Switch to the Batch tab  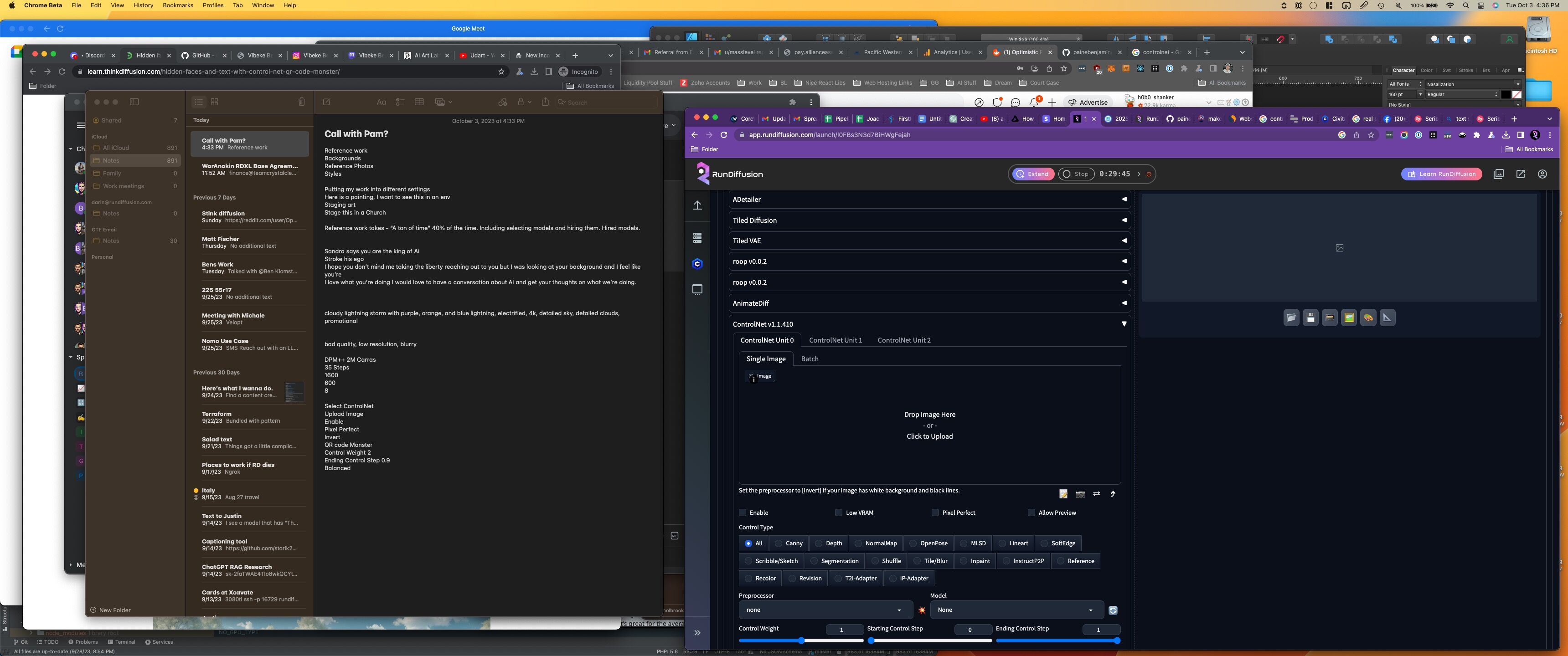coord(809,359)
